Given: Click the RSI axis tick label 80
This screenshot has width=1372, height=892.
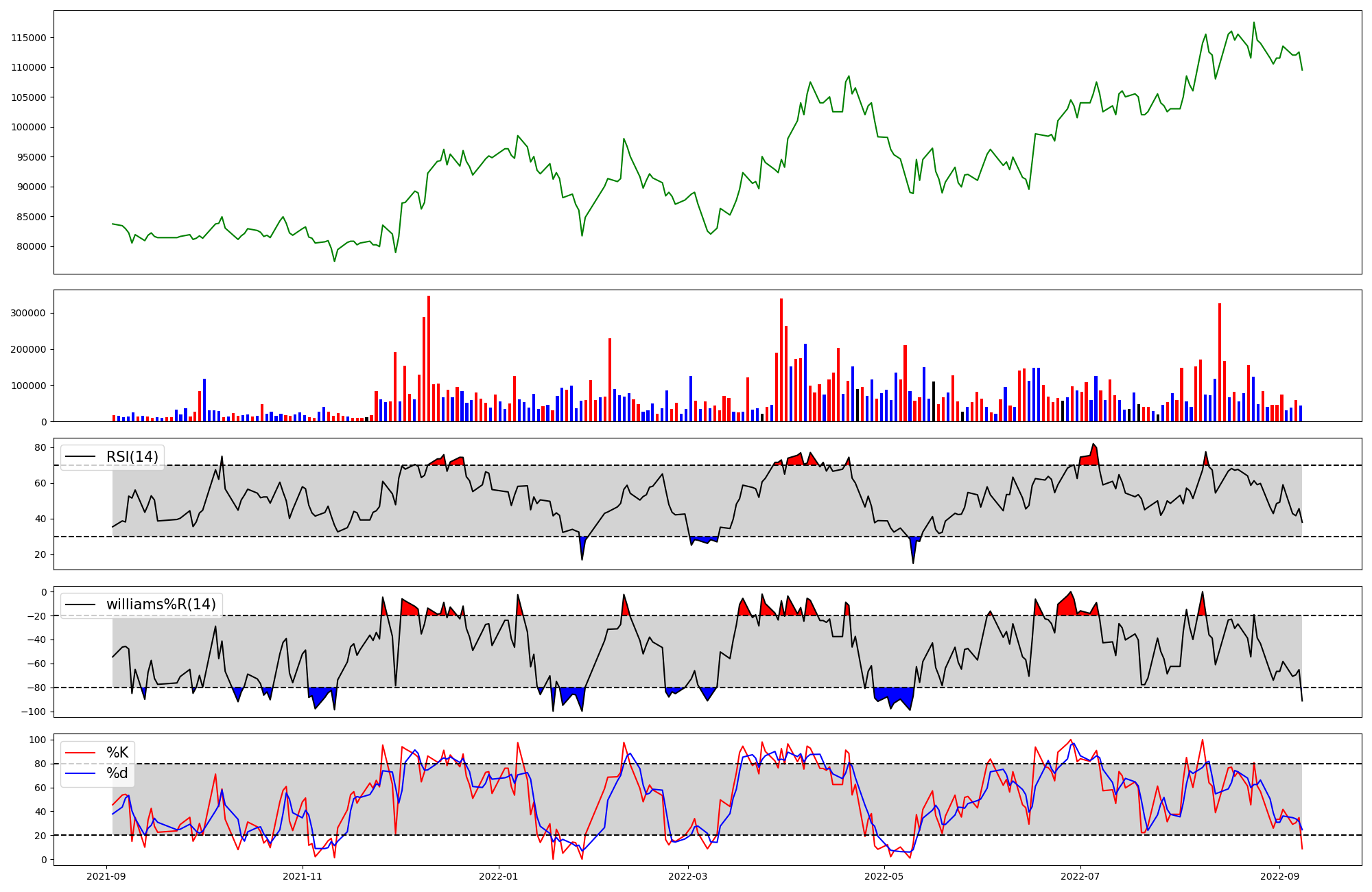Looking at the screenshot, I should click(40, 448).
